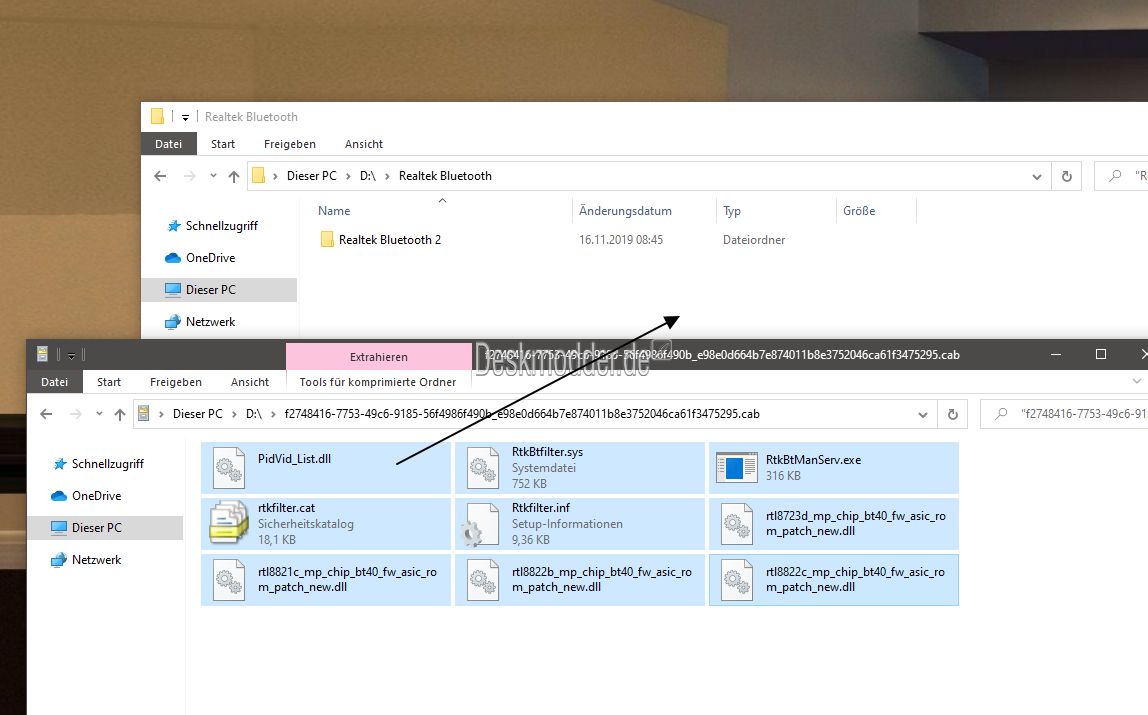
Task: Click Ansicht tab in cab window
Action: 250,382
